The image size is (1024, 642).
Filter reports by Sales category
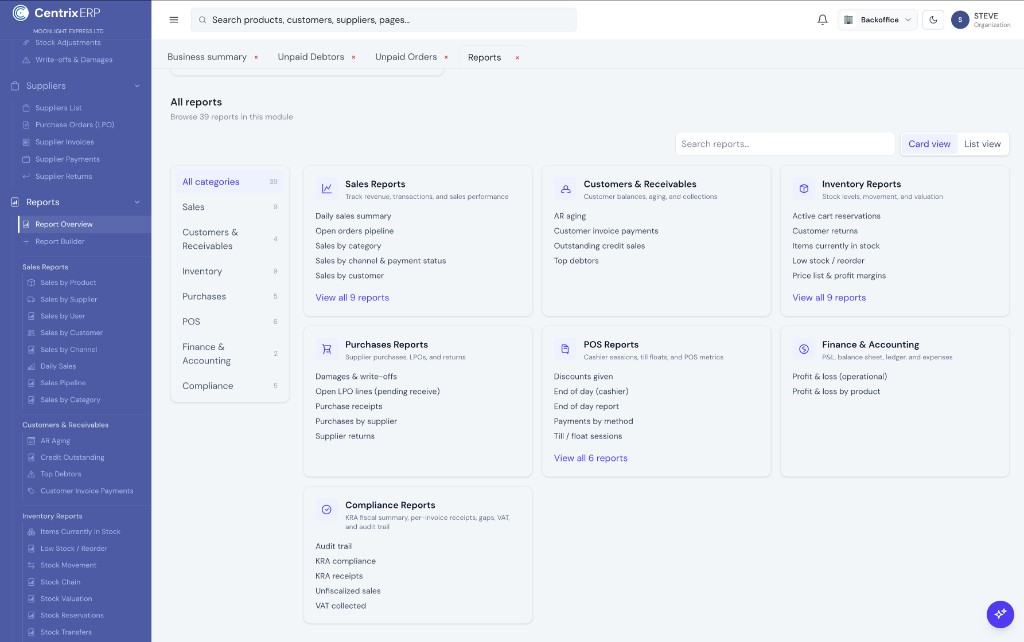point(230,207)
